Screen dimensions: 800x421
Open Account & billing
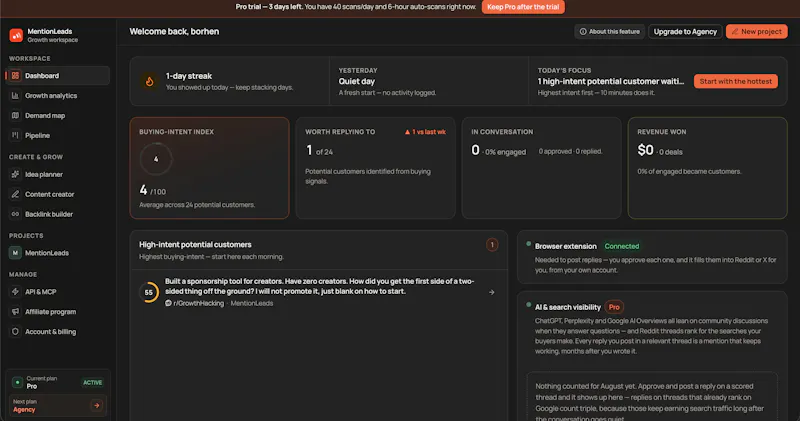58,331
